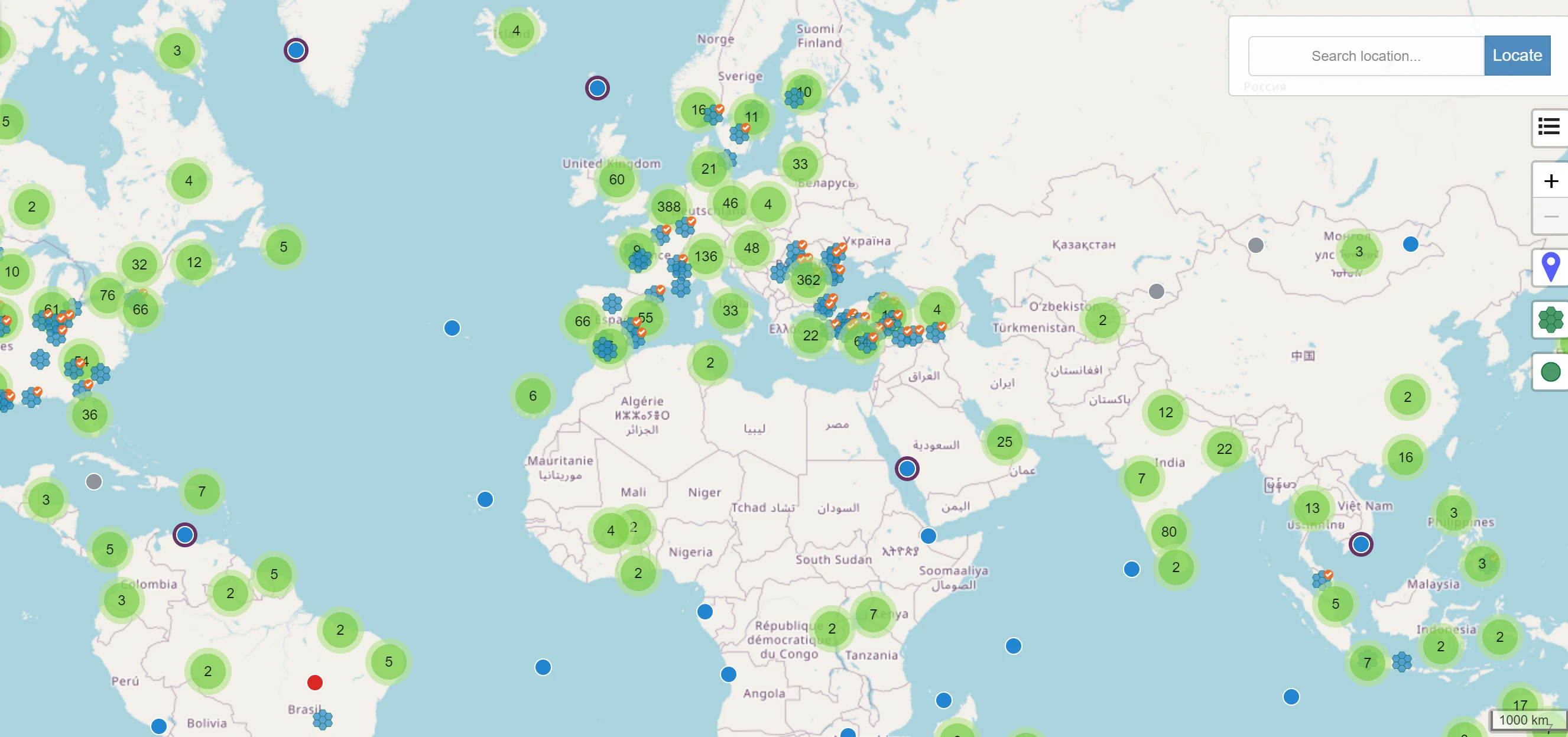This screenshot has width=1568, height=737.
Task: Expand the 136 cluster over the Alps
Action: 706,257
